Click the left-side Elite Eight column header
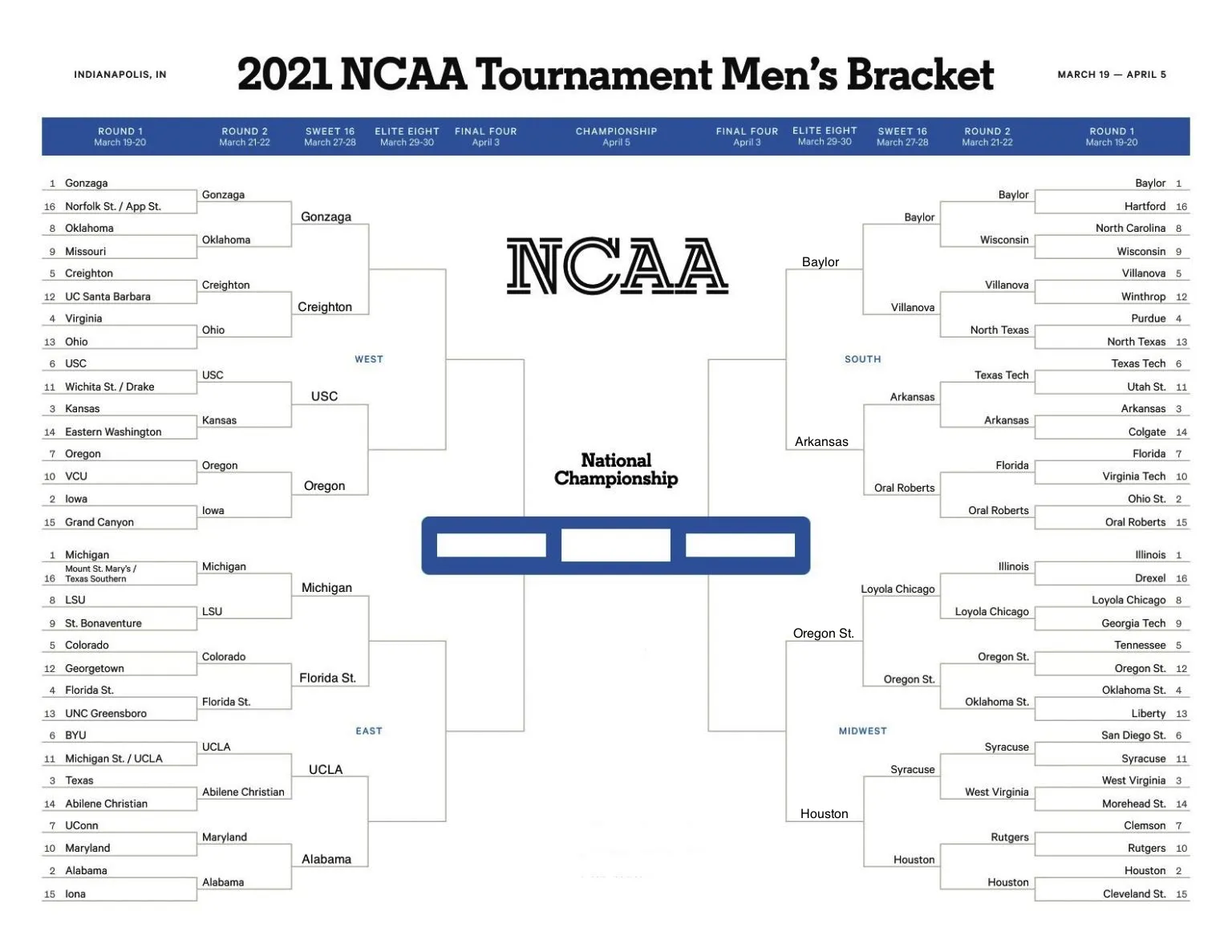This screenshot has height=952, width=1232. (407, 136)
